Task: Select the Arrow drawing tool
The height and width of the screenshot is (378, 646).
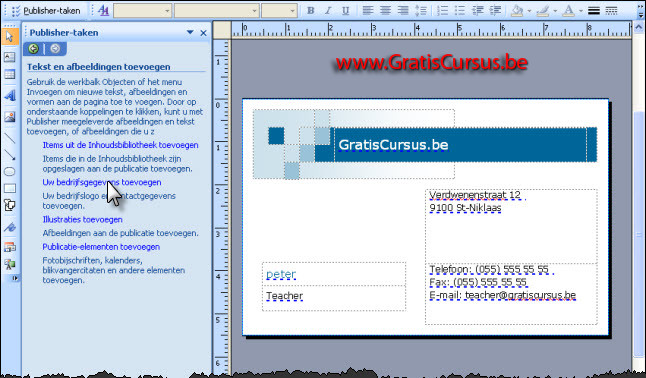Action: click(x=9, y=155)
